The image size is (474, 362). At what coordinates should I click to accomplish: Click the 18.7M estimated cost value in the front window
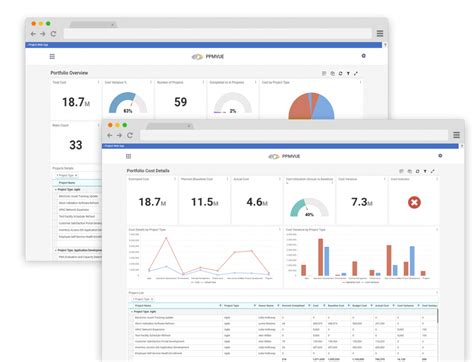(x=152, y=202)
